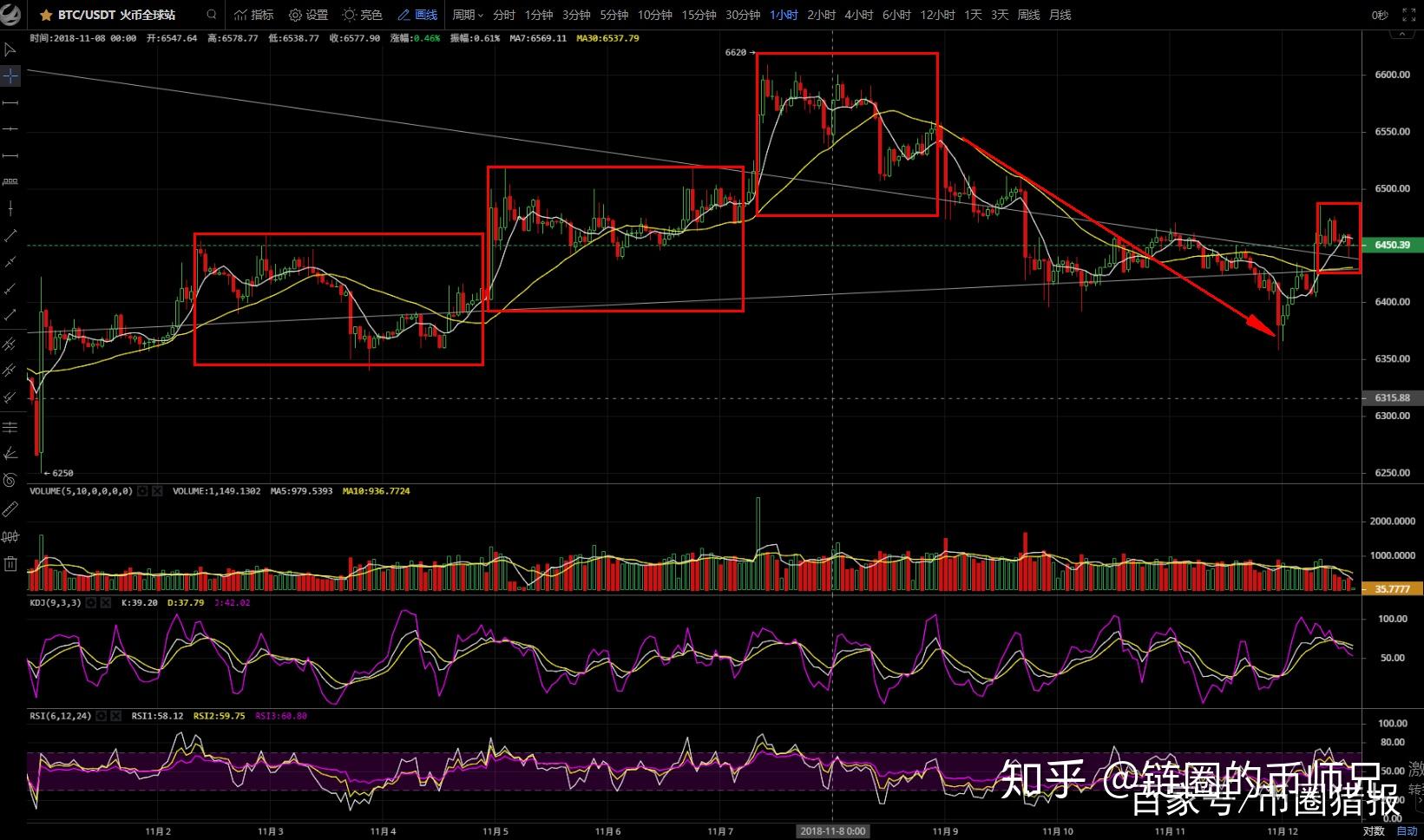
Task: Close the RSI indicator panel
Action: [x=115, y=716]
